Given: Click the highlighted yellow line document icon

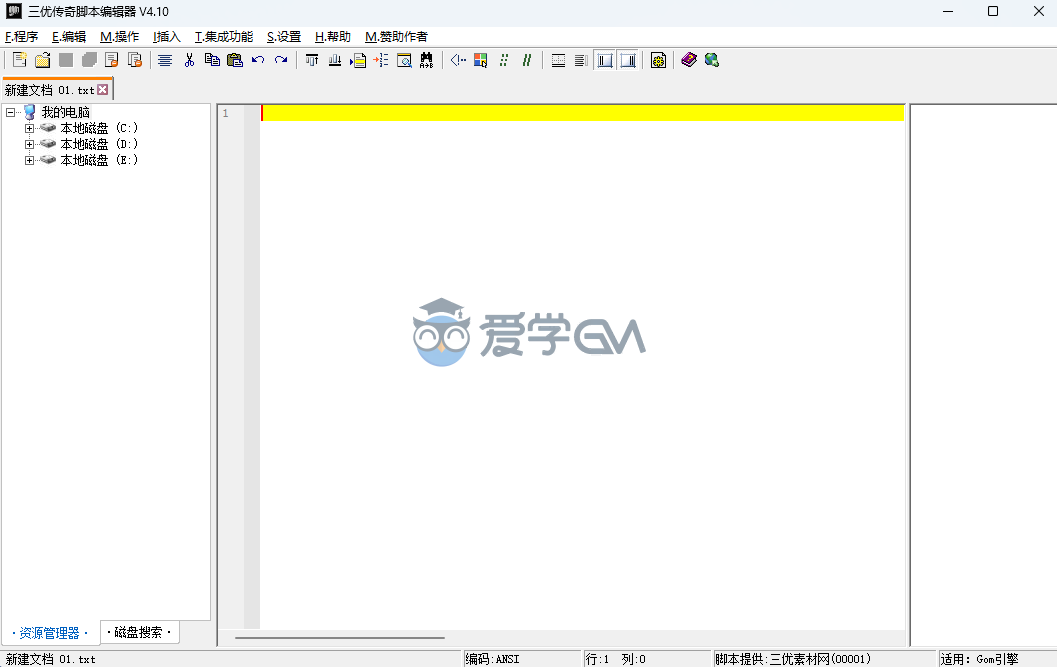Looking at the screenshot, I should [x=358, y=60].
